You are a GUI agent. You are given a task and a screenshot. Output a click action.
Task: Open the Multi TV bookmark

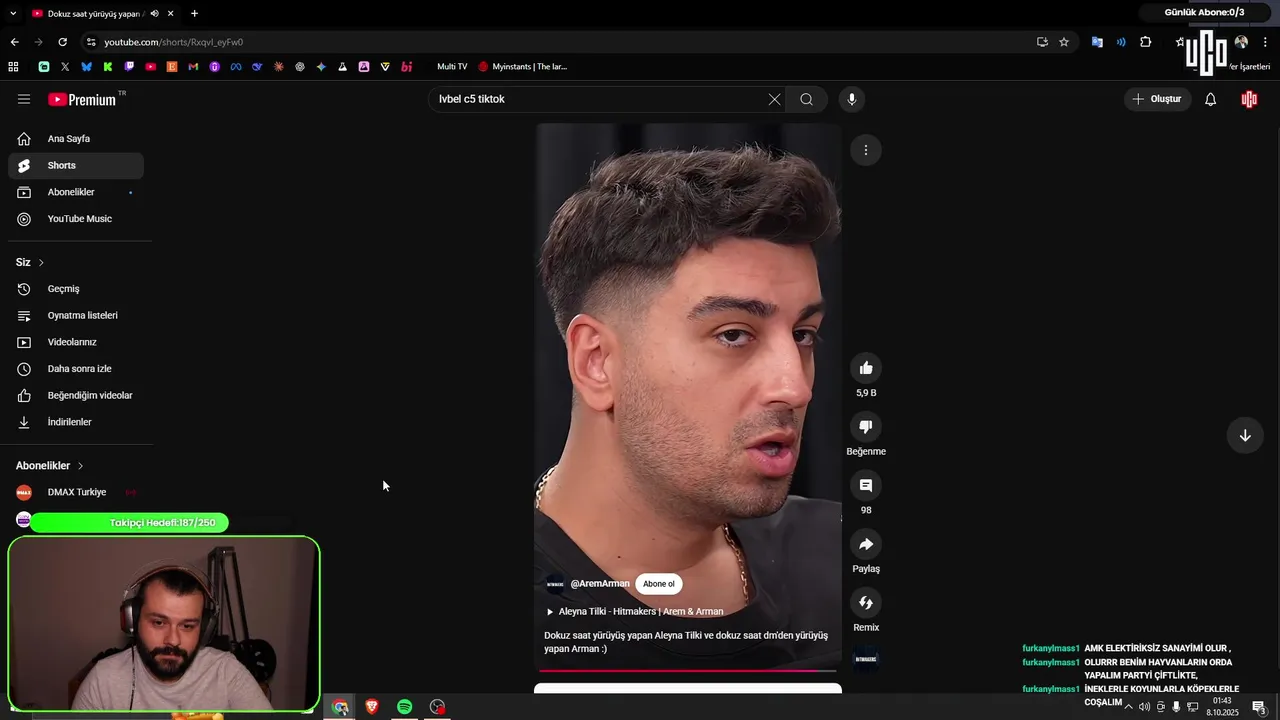[452, 67]
